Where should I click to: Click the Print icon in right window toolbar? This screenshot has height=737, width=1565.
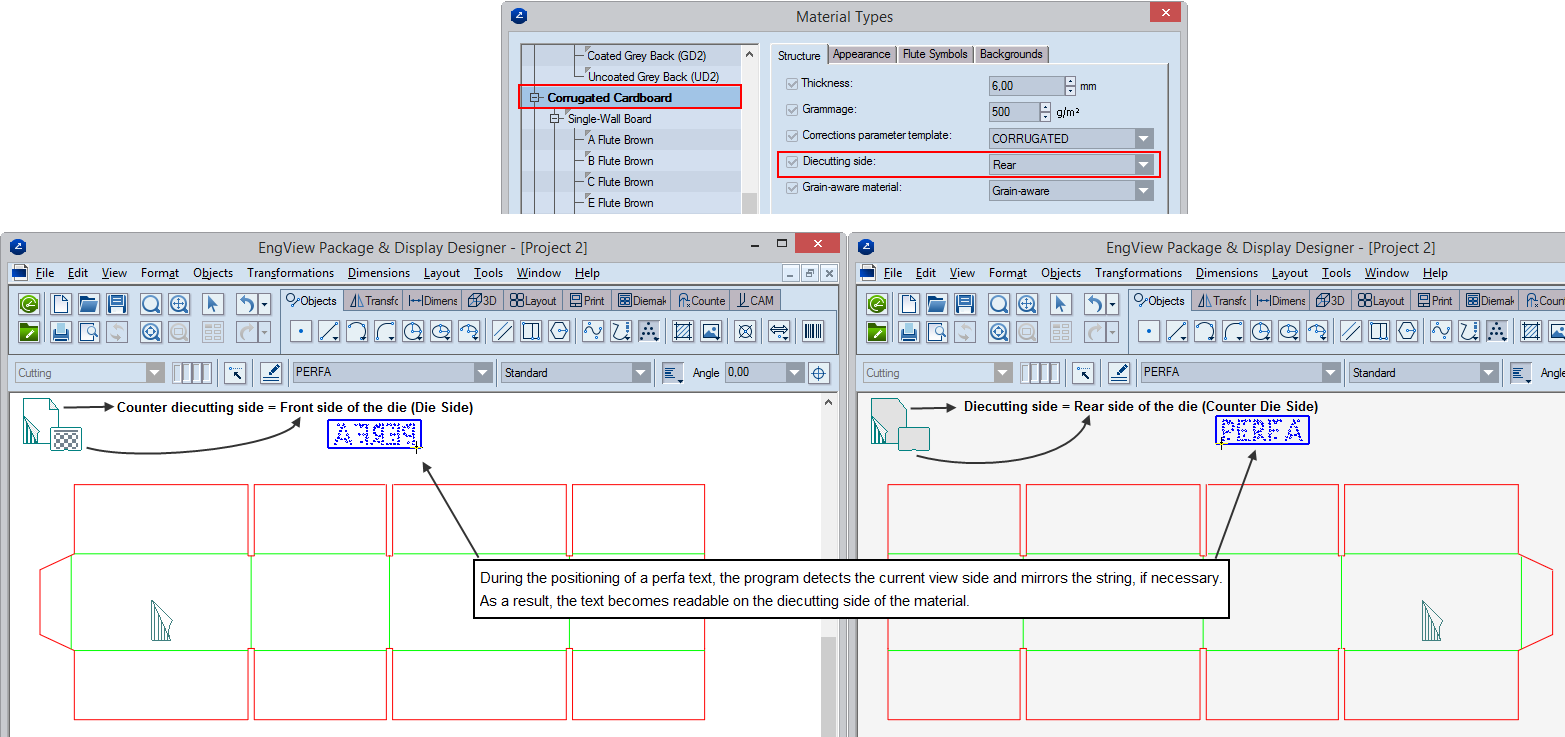[x=909, y=332]
